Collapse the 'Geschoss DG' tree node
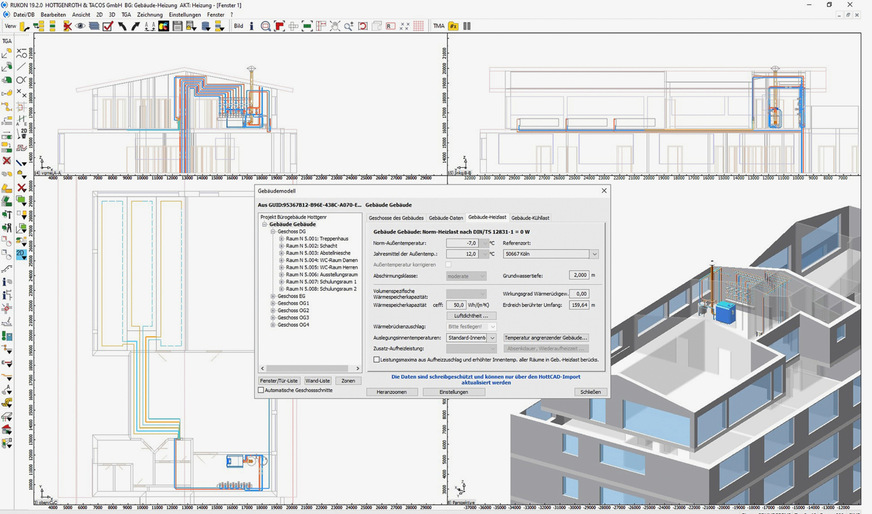 (273, 231)
